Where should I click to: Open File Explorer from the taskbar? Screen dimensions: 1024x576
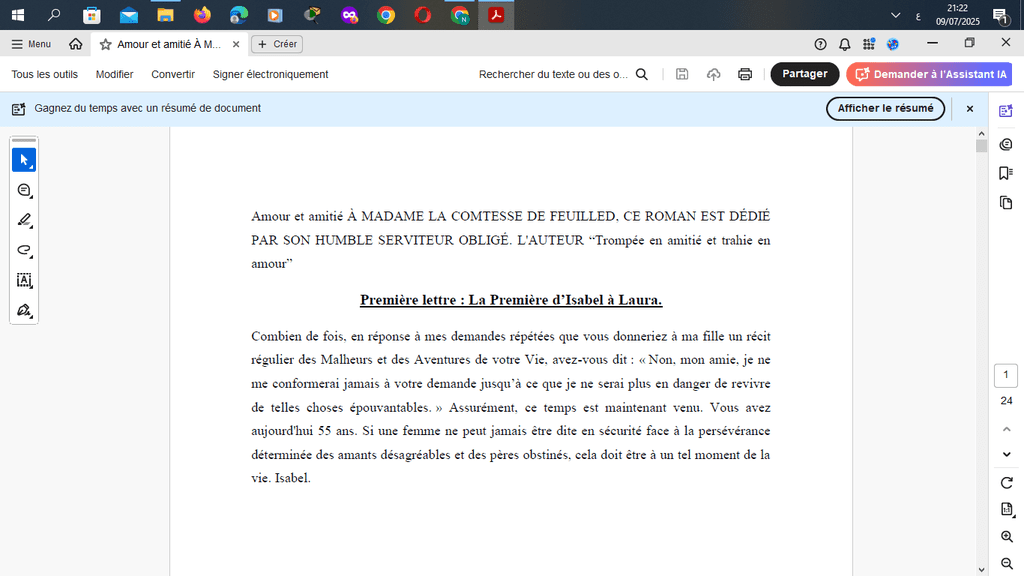click(x=165, y=14)
